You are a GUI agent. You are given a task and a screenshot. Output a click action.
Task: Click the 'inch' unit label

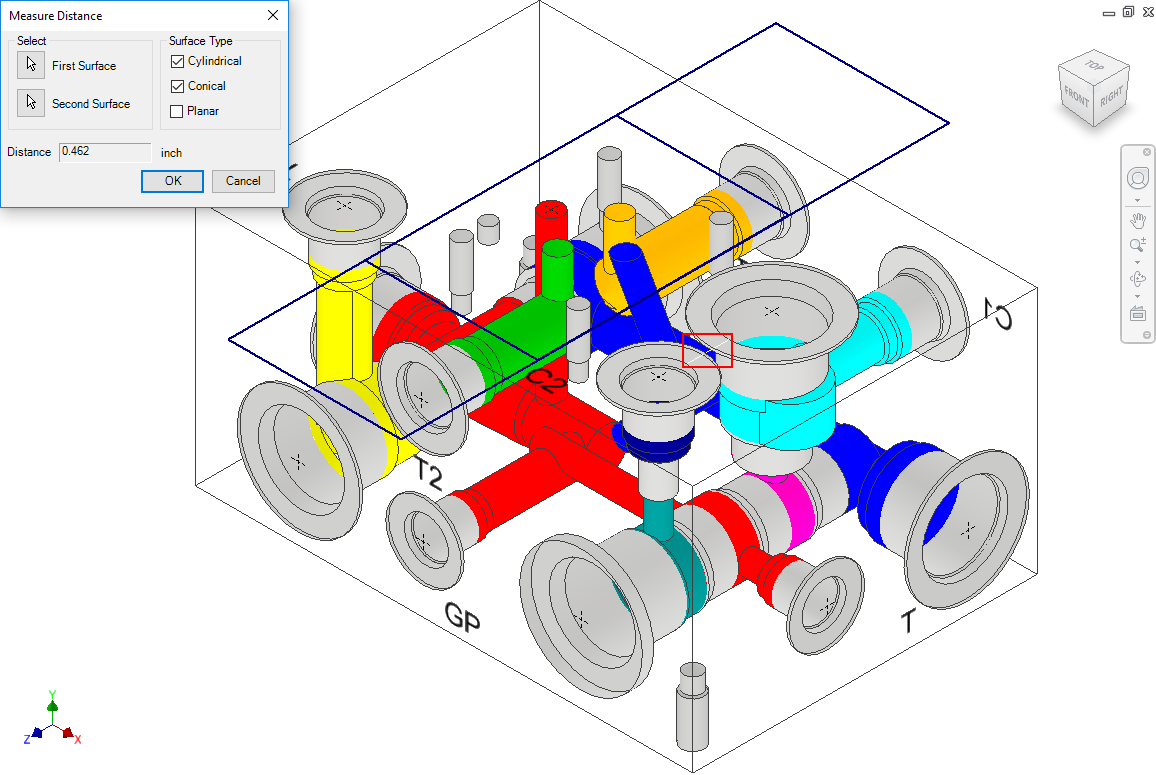point(171,153)
